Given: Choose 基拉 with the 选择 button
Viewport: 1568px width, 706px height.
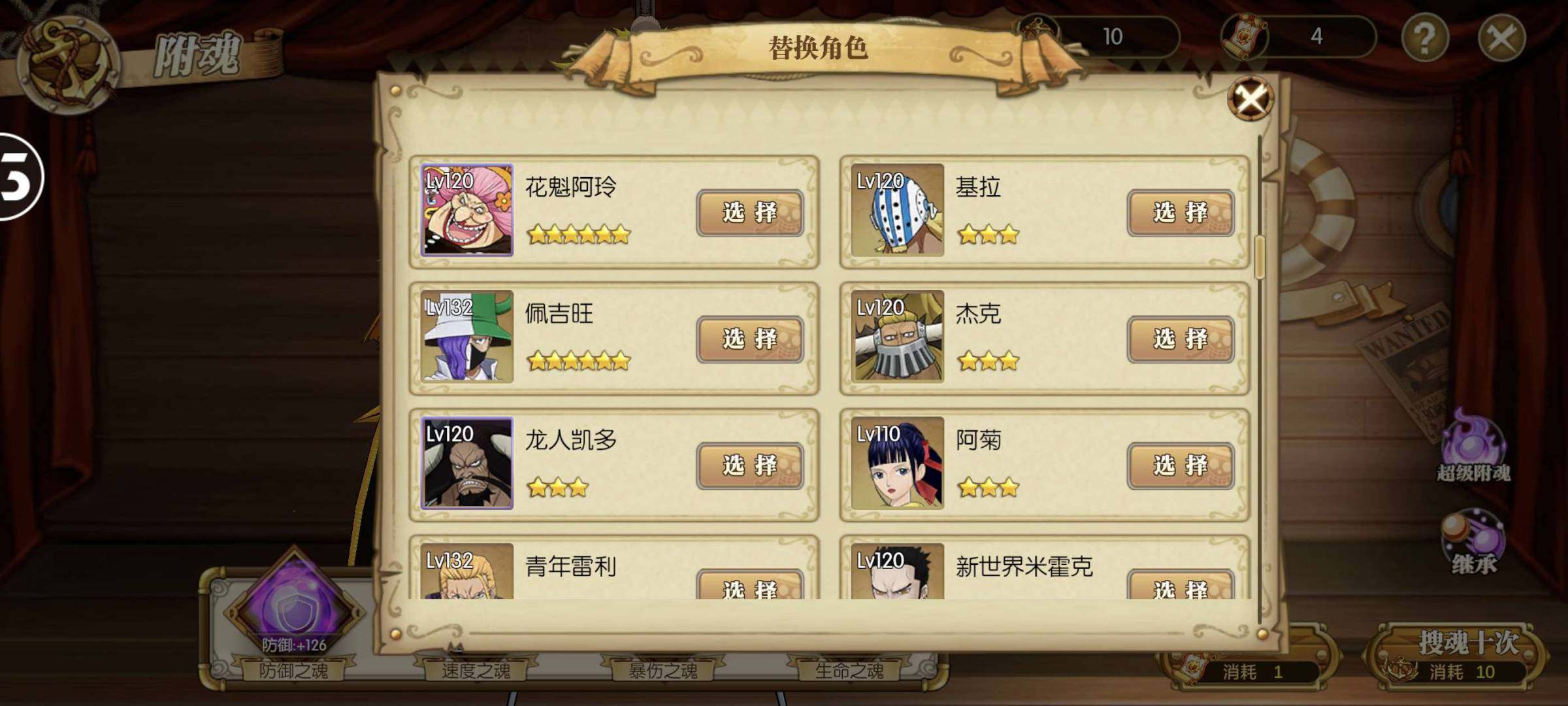Looking at the screenshot, I should 1181,212.
